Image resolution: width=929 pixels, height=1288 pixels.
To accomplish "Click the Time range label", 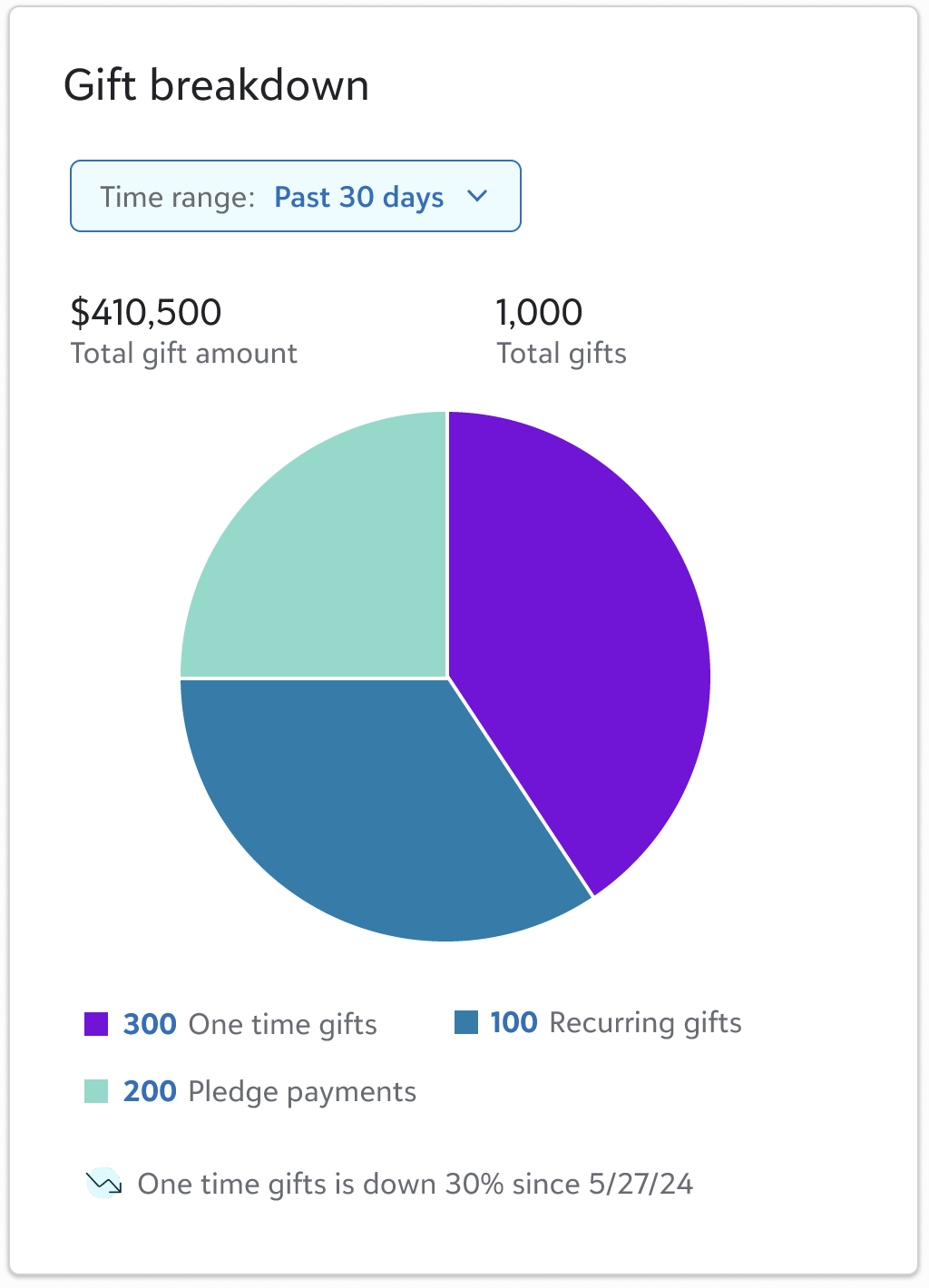I will point(177,197).
